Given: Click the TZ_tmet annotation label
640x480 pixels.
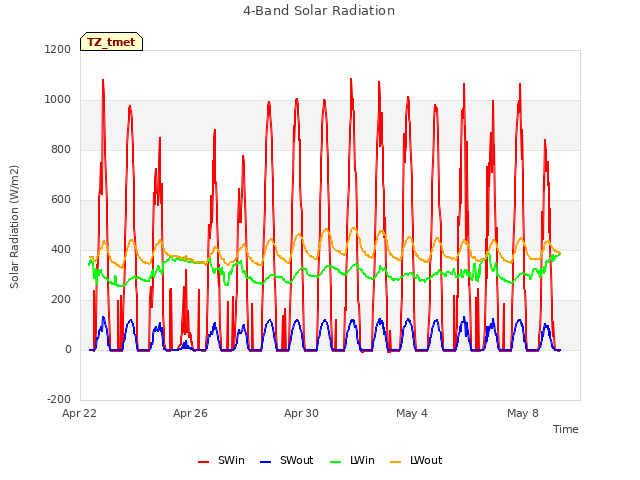Looking at the screenshot, I should point(111,42).
